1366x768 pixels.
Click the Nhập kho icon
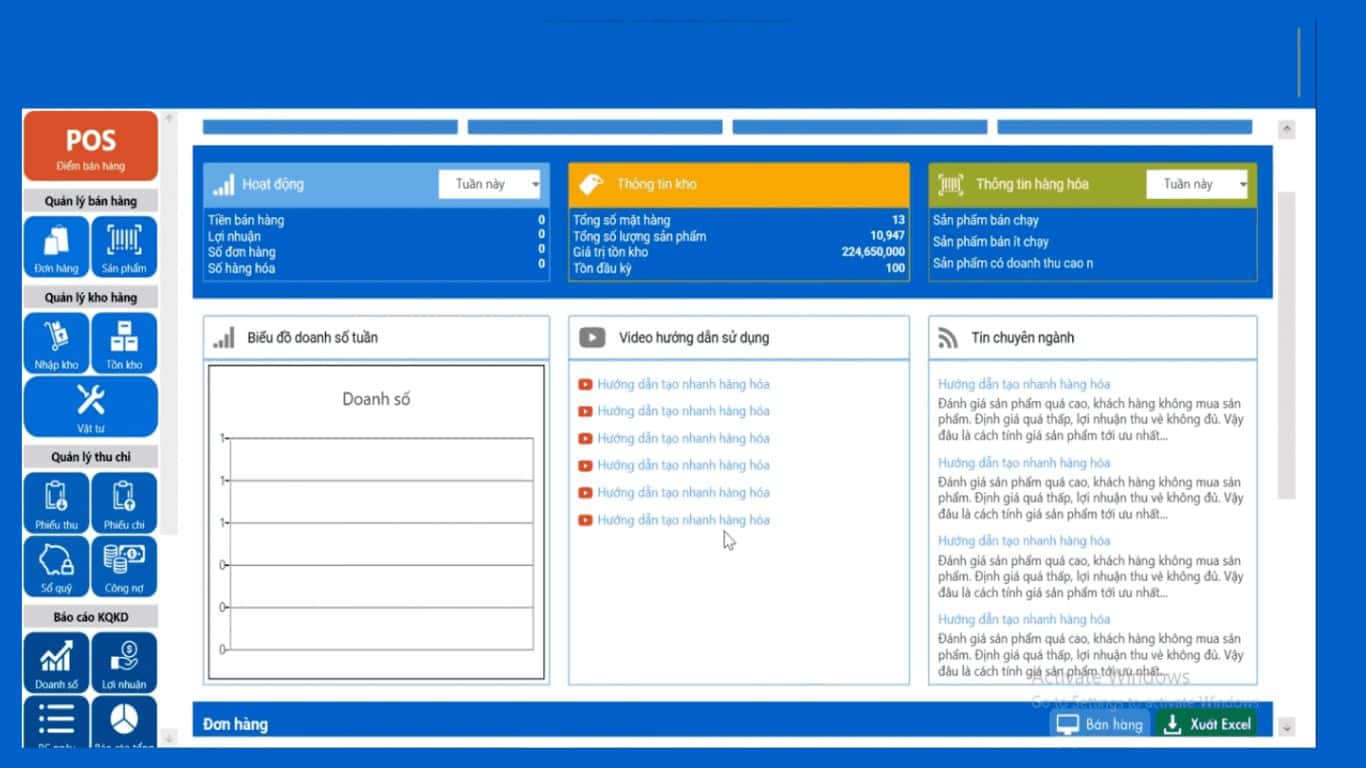click(56, 343)
